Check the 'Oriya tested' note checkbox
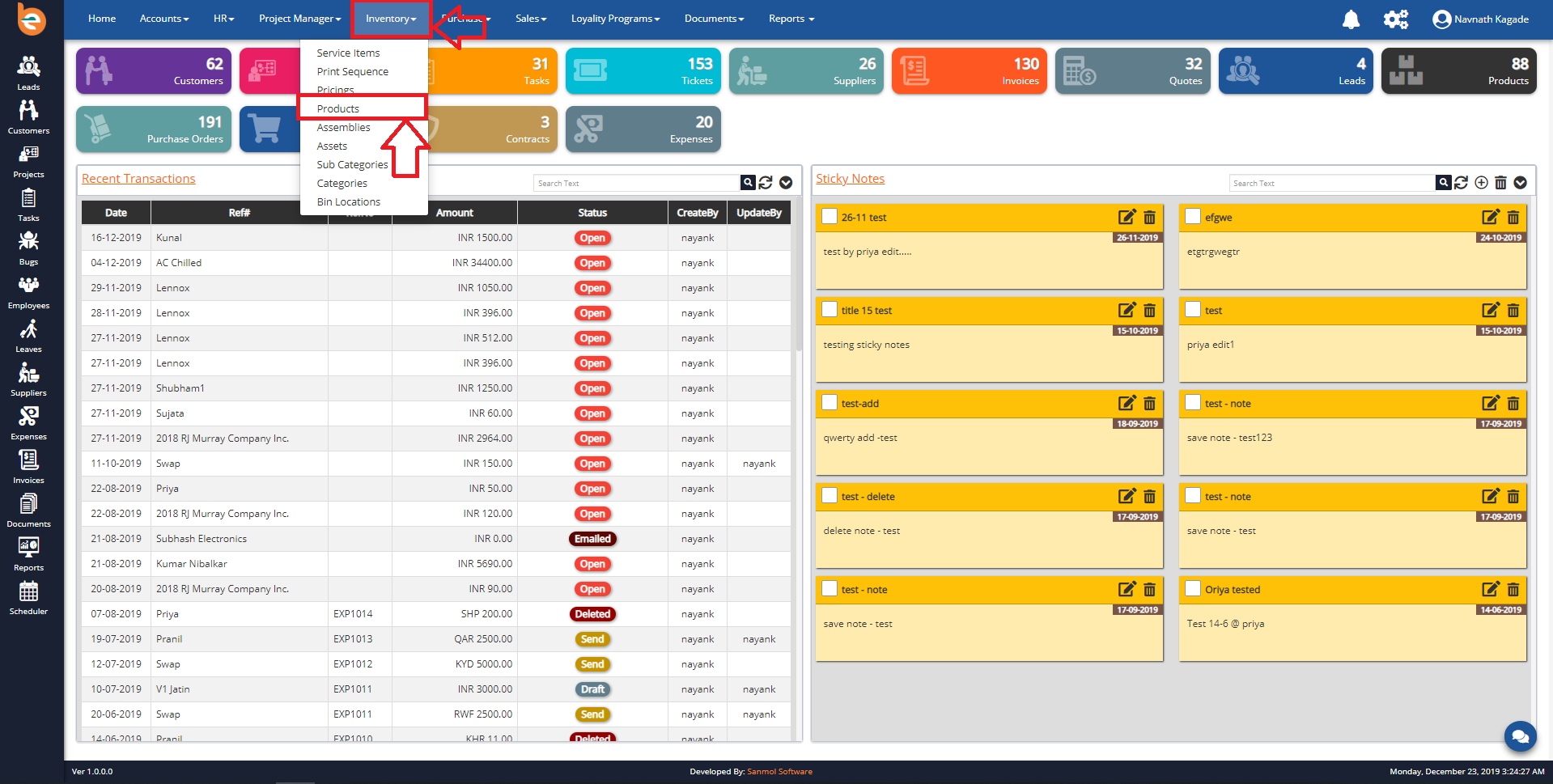Image resolution: width=1553 pixels, height=784 pixels. click(1193, 588)
